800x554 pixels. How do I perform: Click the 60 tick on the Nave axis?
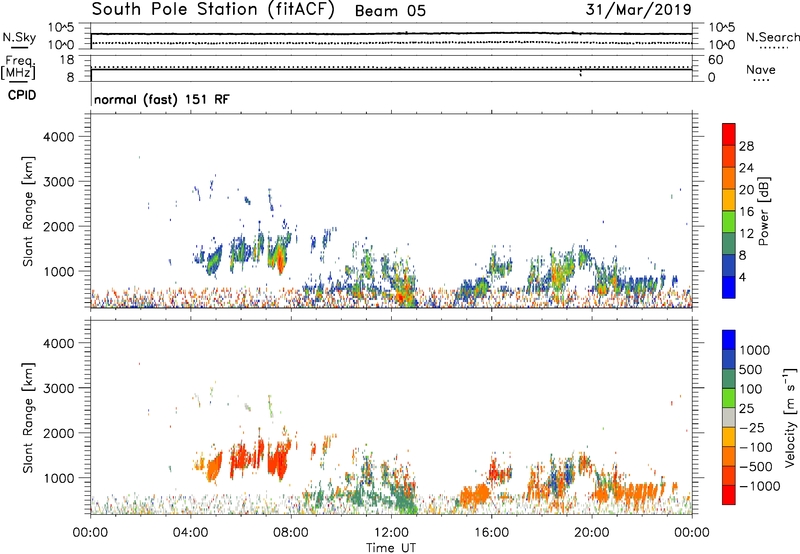[716, 60]
